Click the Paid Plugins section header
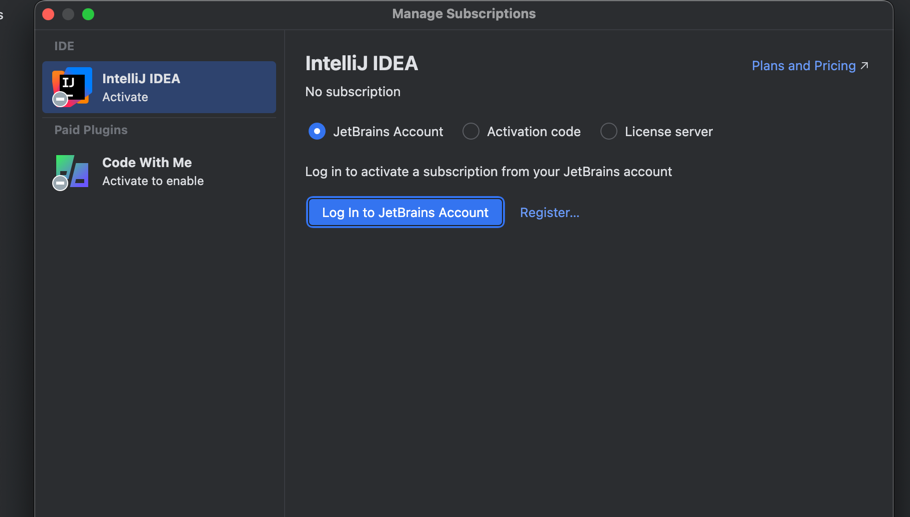The image size is (910, 517). point(91,130)
